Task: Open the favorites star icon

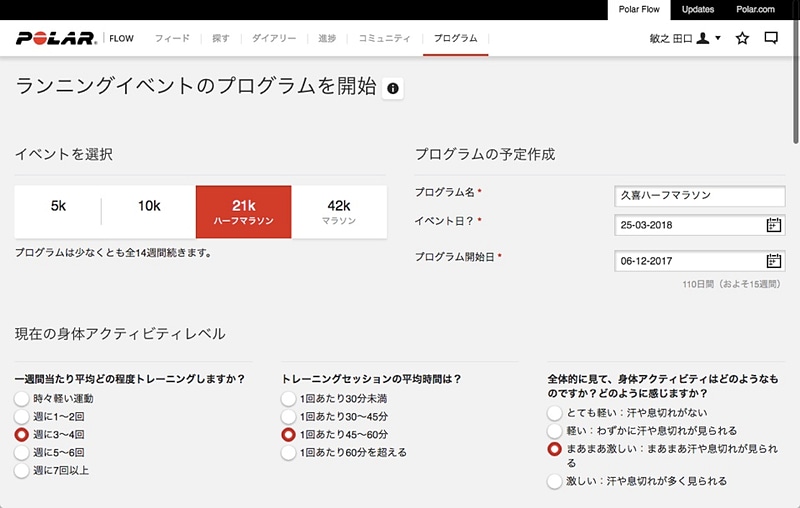Action: tap(742, 38)
